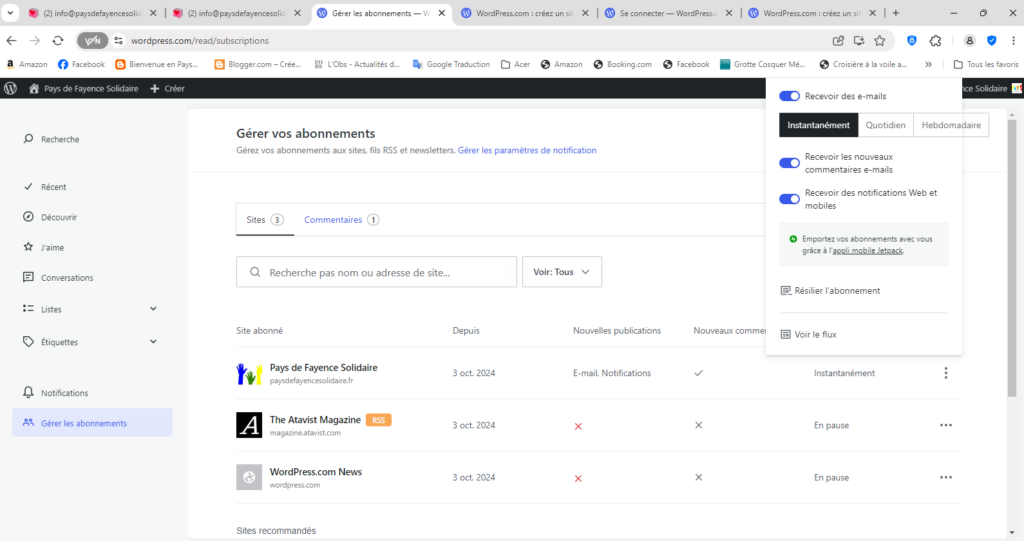Open vertical dots menu for Pays de Fayence
This screenshot has height=541, width=1024.
[945, 373]
